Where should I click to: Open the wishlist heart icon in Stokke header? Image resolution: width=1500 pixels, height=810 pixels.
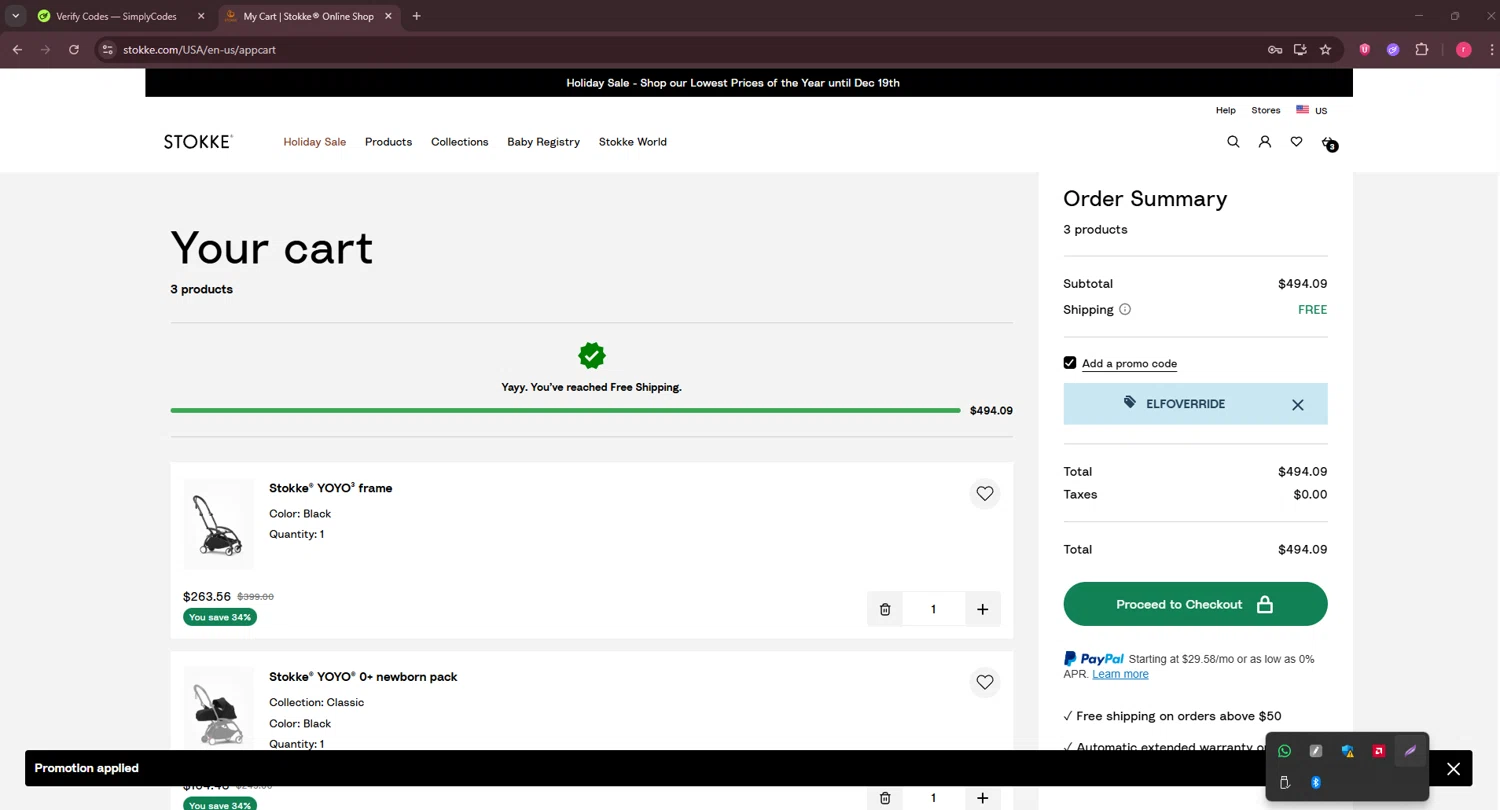click(1297, 142)
